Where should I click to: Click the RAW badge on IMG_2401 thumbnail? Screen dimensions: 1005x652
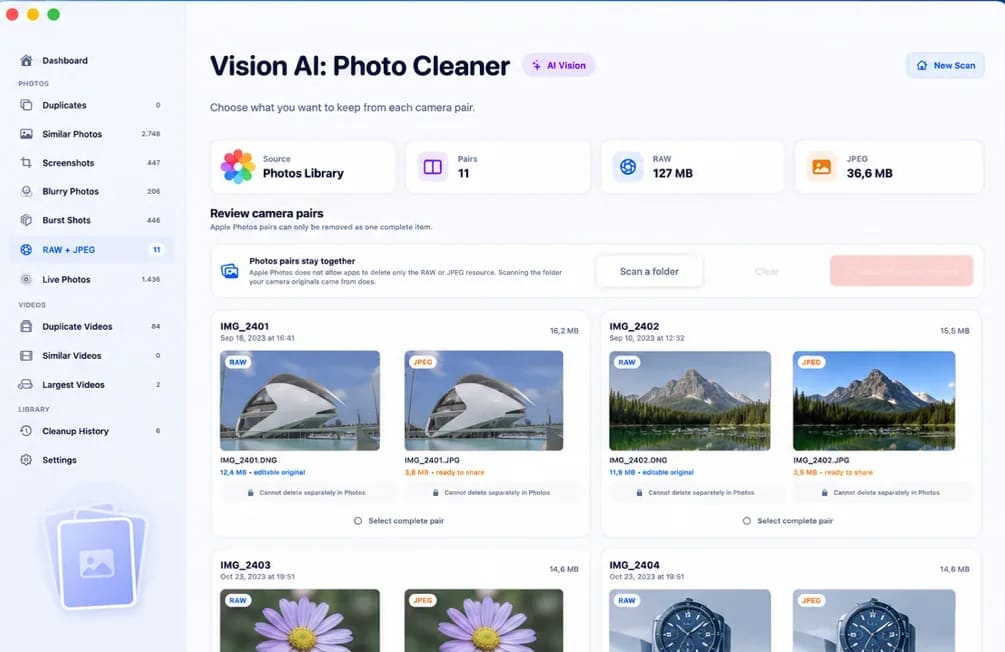pos(238,362)
